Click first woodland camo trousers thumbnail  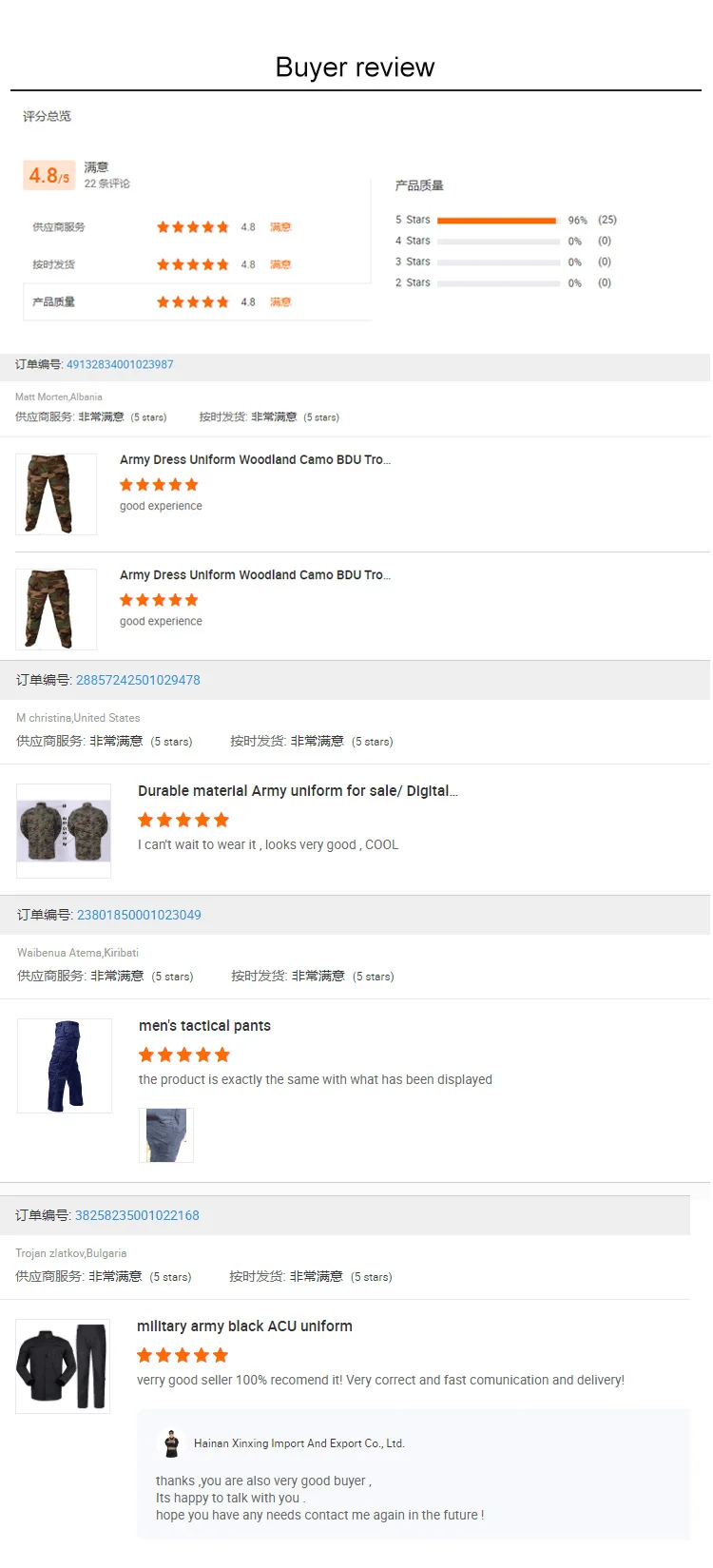tap(56, 494)
